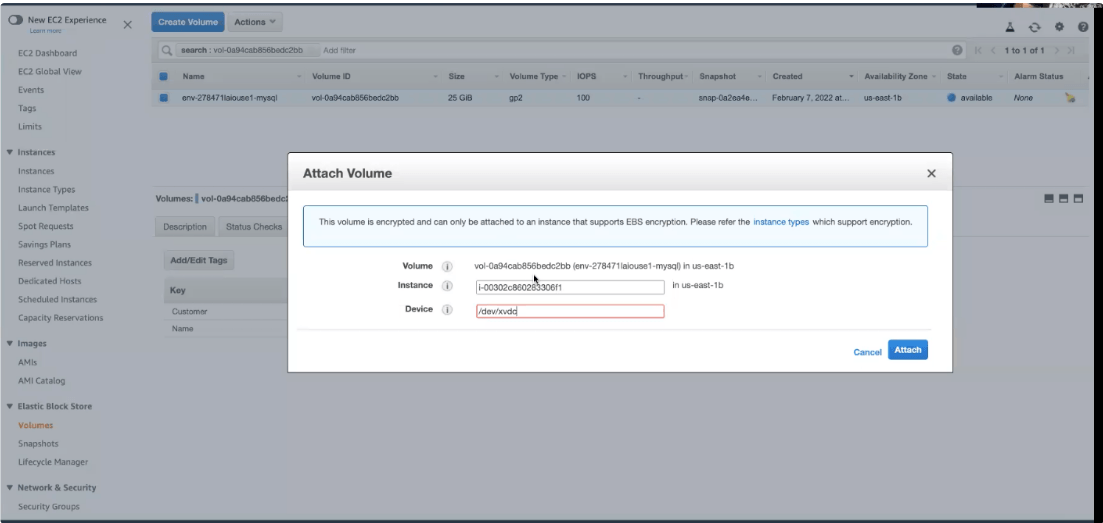Viewport: 1103px width, 523px height.
Task: Close the Attach Volume dialog
Action: tap(931, 174)
